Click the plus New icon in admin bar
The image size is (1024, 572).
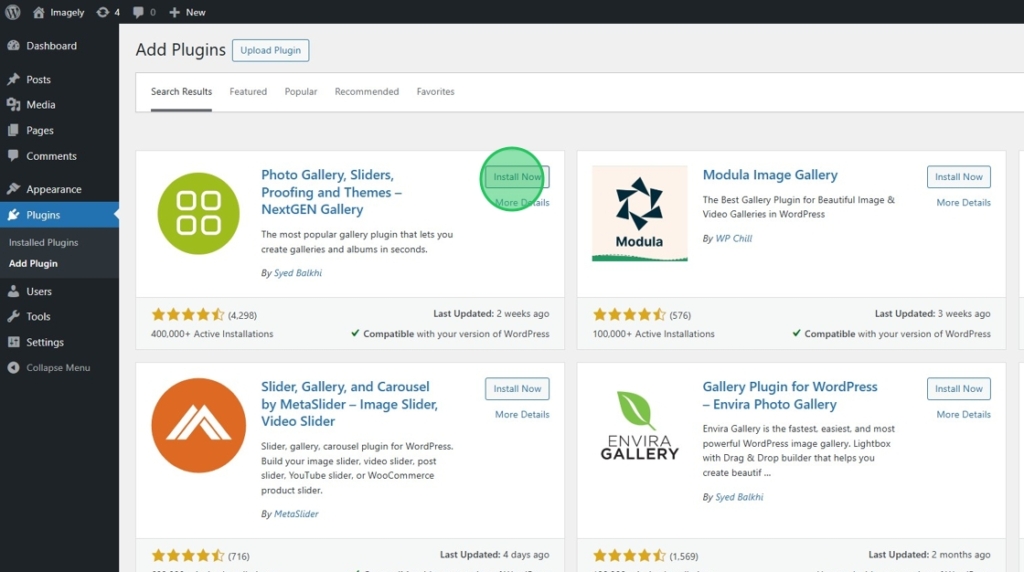(174, 12)
